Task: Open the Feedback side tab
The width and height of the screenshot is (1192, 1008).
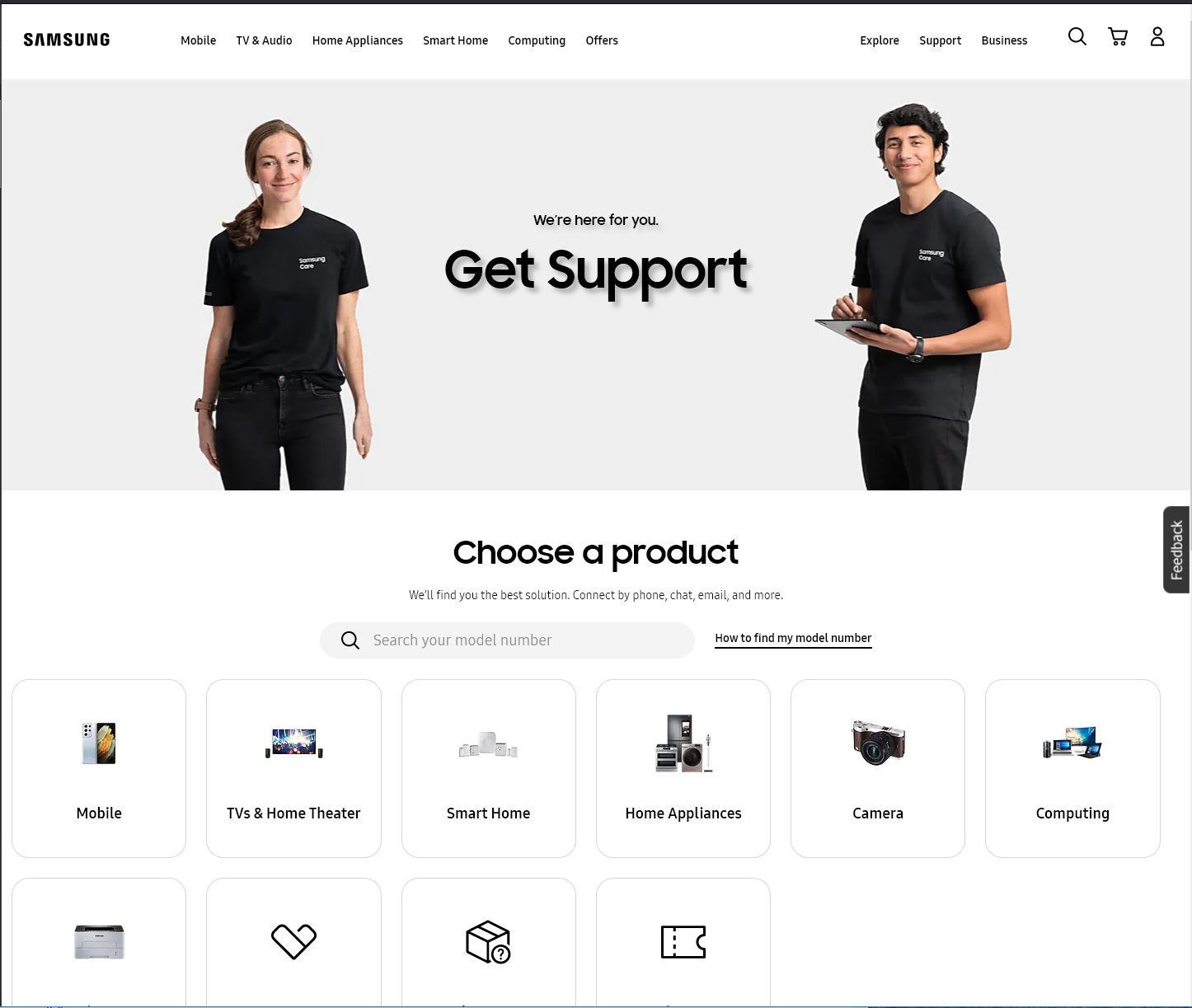Action: [x=1176, y=550]
